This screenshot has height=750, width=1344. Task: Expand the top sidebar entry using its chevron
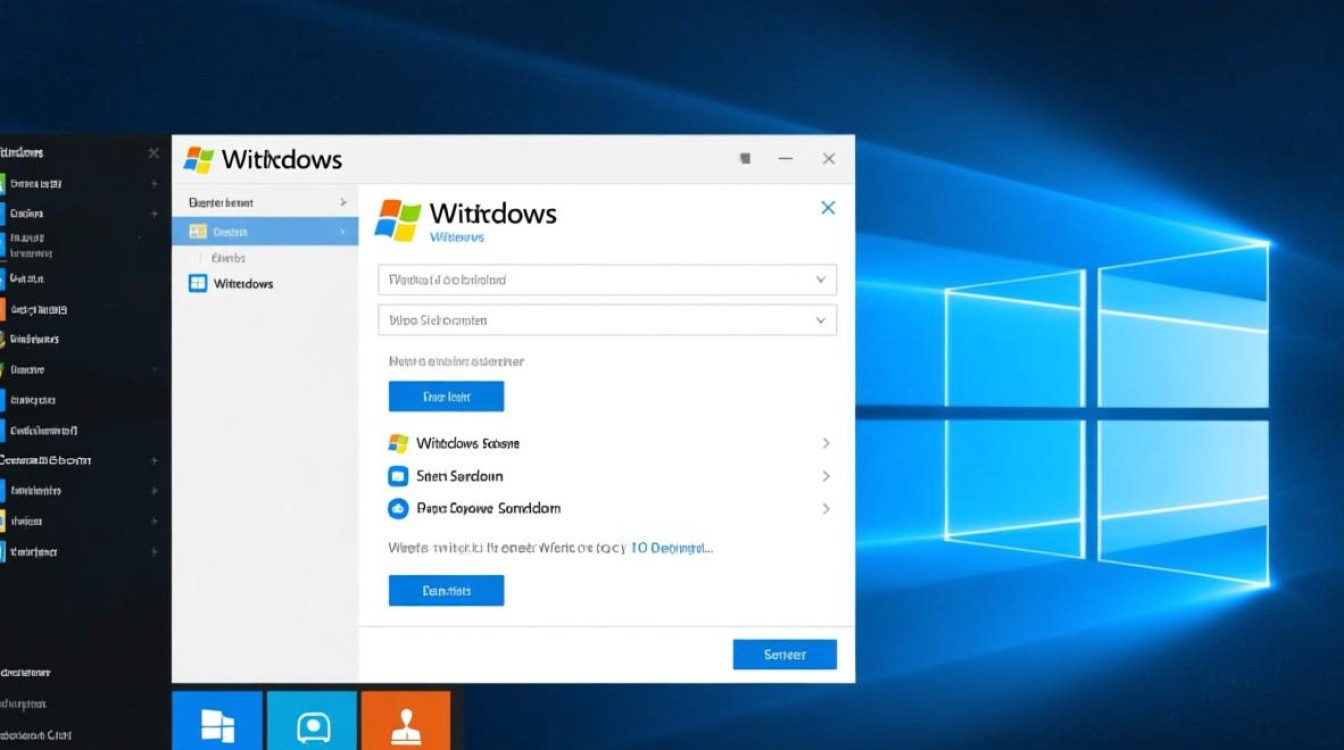point(343,203)
